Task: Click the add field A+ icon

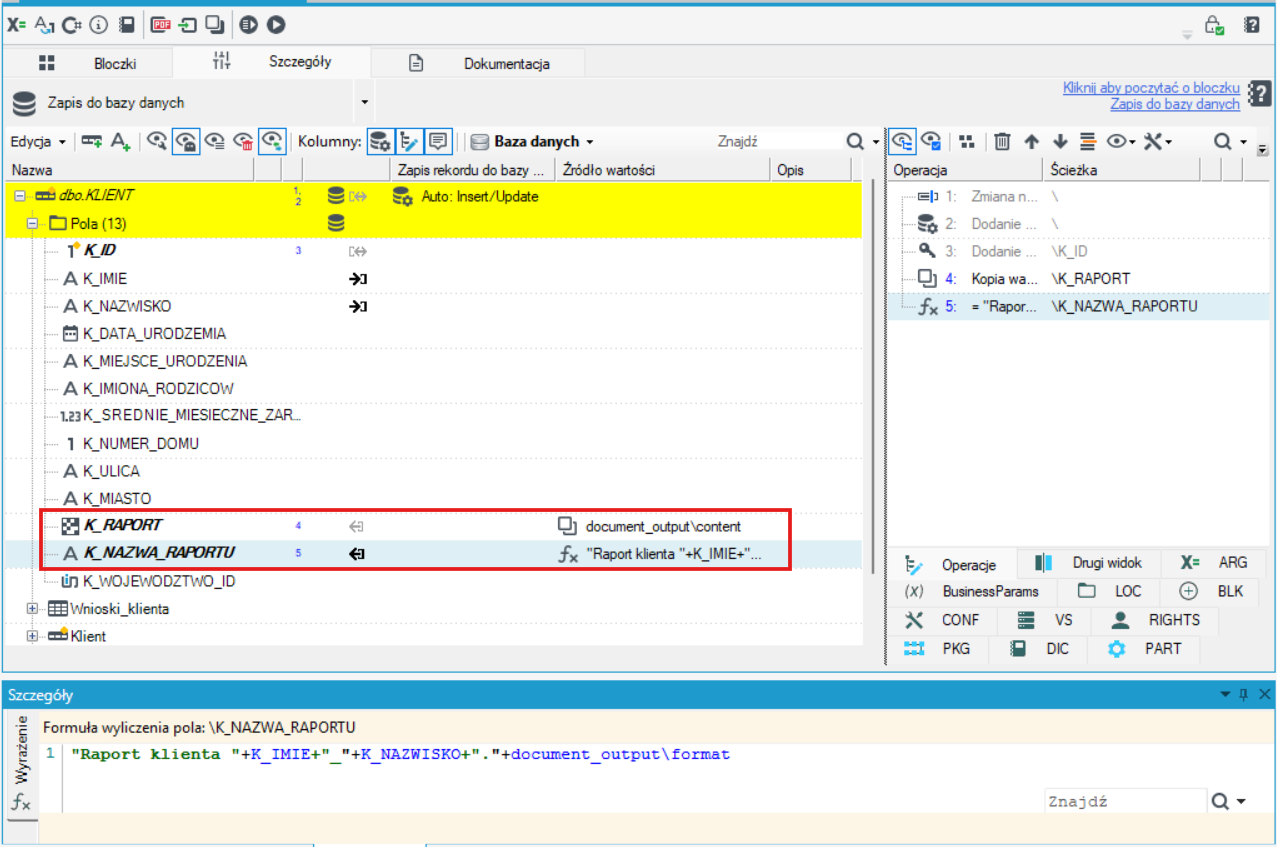Action: (121, 142)
